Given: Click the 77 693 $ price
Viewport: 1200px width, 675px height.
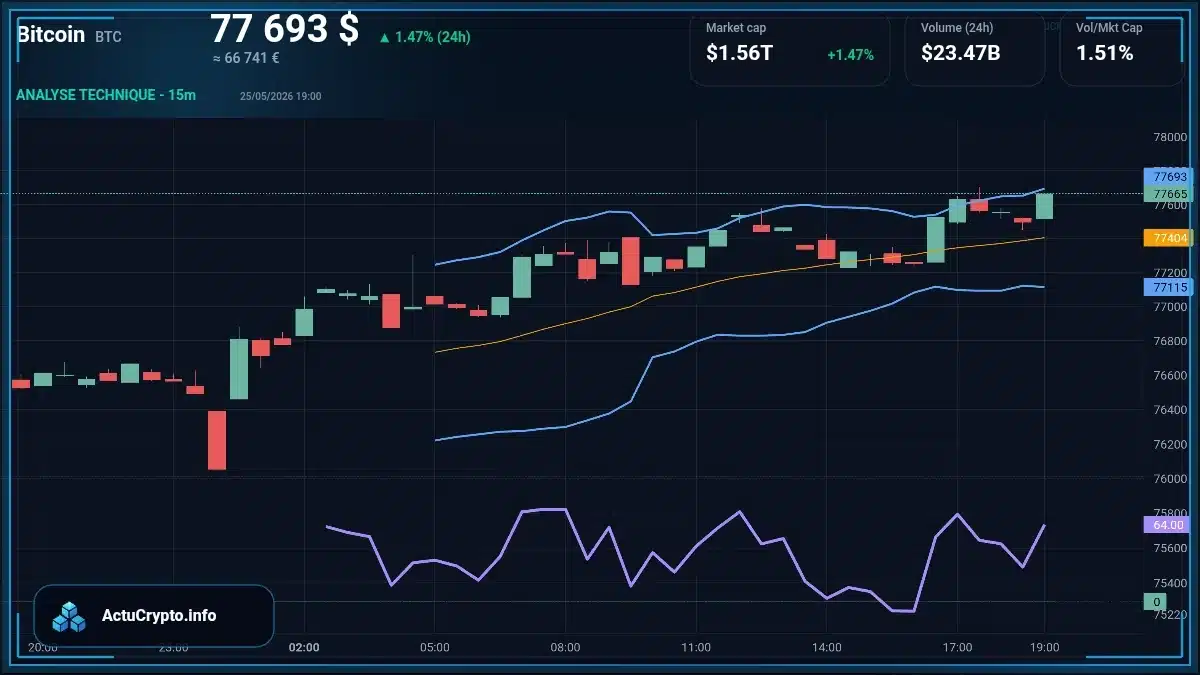Looking at the screenshot, I should [284, 28].
